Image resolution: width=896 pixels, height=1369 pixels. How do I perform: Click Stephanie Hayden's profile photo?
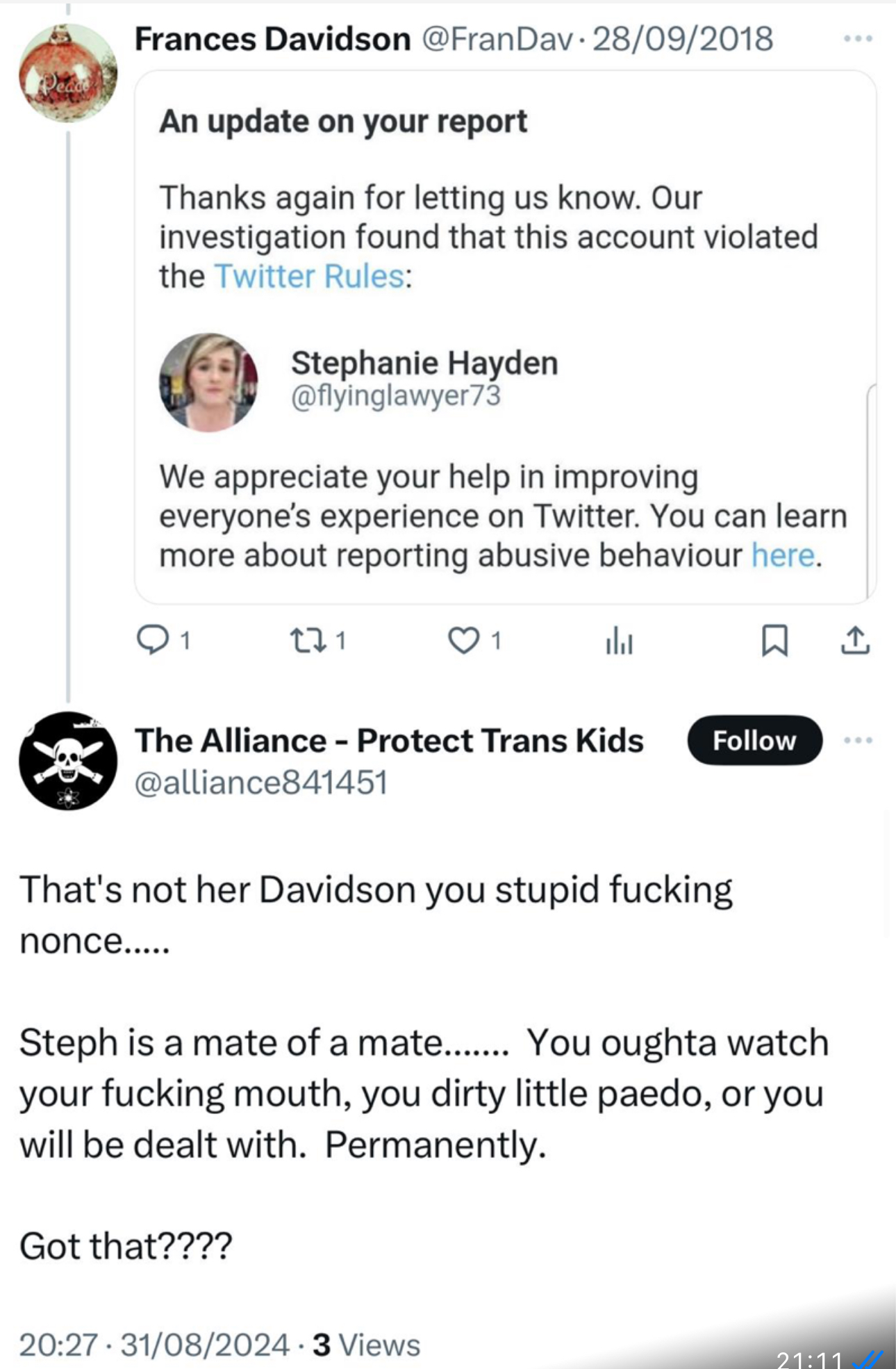pos(208,382)
